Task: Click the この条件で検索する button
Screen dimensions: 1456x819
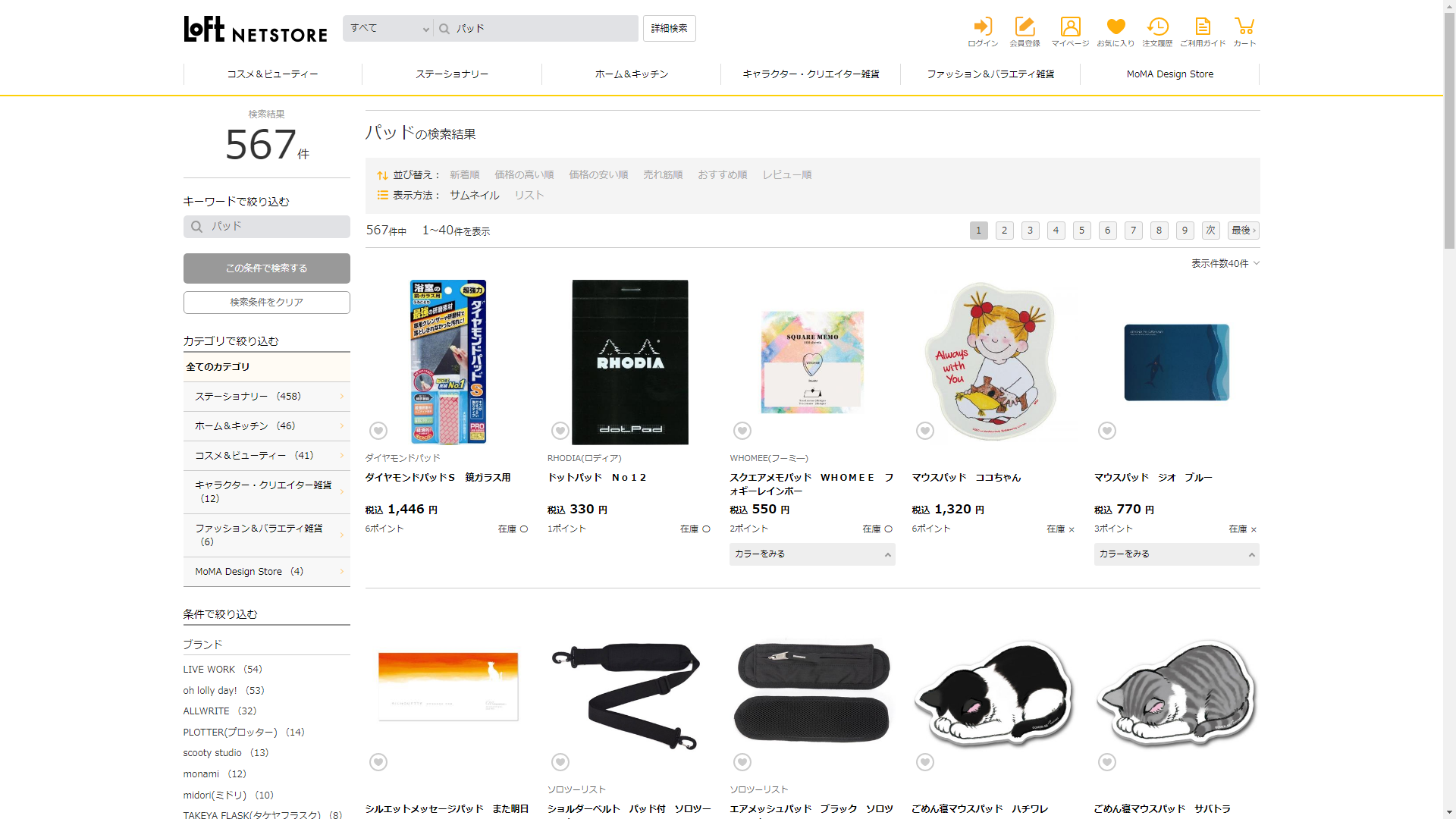Action: point(267,268)
